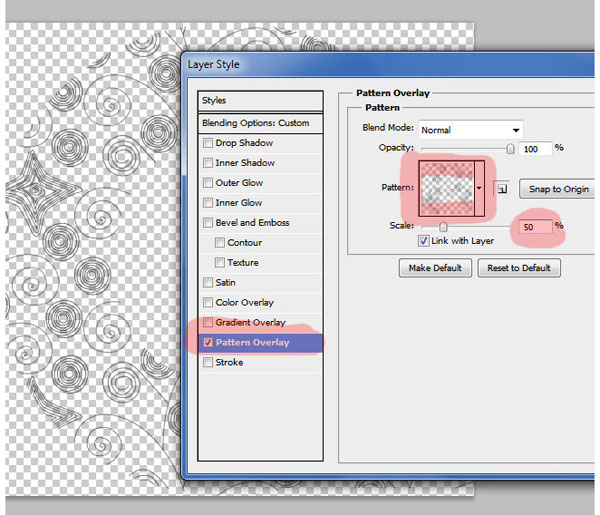The image size is (600, 515).
Task: Enable the Satin checkbox
Action: (x=208, y=282)
